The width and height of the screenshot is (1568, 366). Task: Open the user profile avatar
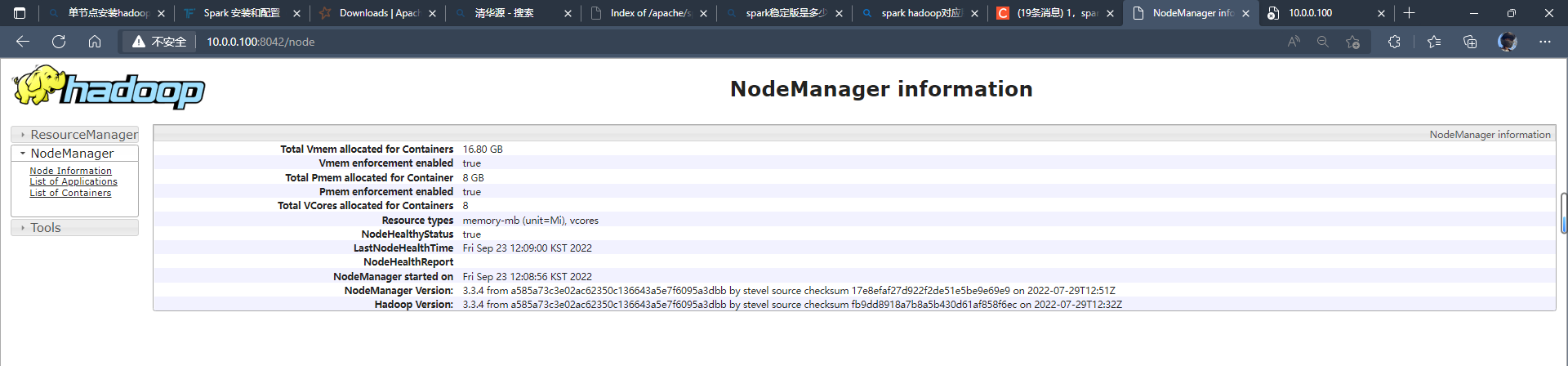tap(1508, 42)
